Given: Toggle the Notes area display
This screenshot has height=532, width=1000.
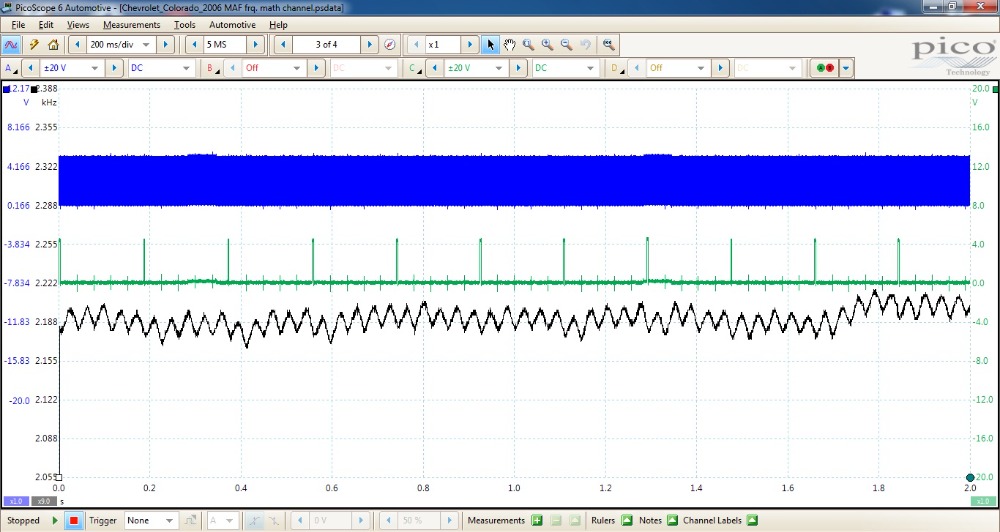Looking at the screenshot, I should click(x=672, y=521).
